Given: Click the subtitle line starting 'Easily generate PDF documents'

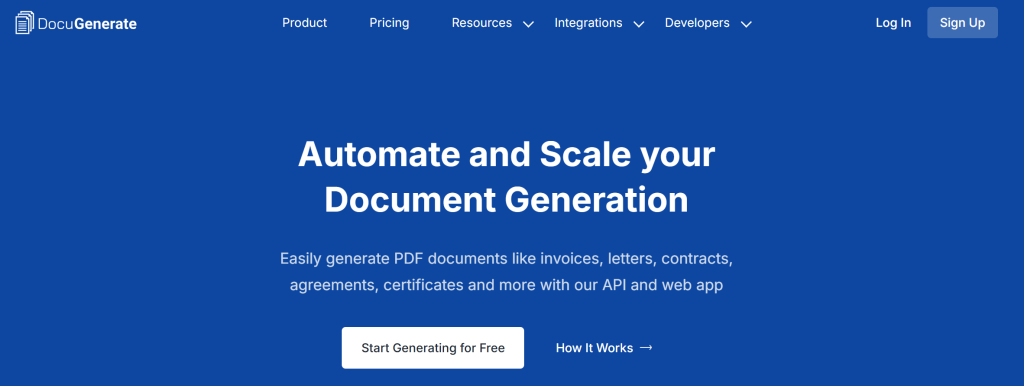Looking at the screenshot, I should [506, 259].
